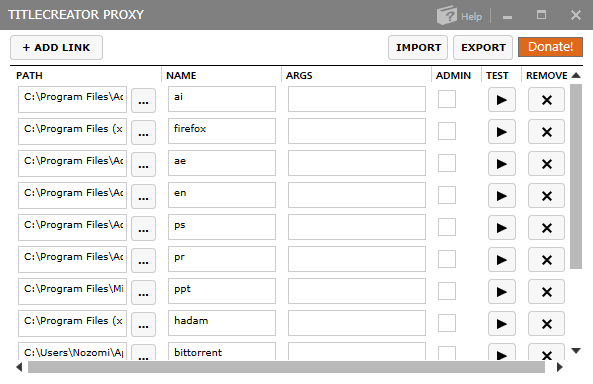Viewport: 593px width, 384px height.
Task: Click the path field of hadam row
Action: pyautogui.click(x=72, y=323)
